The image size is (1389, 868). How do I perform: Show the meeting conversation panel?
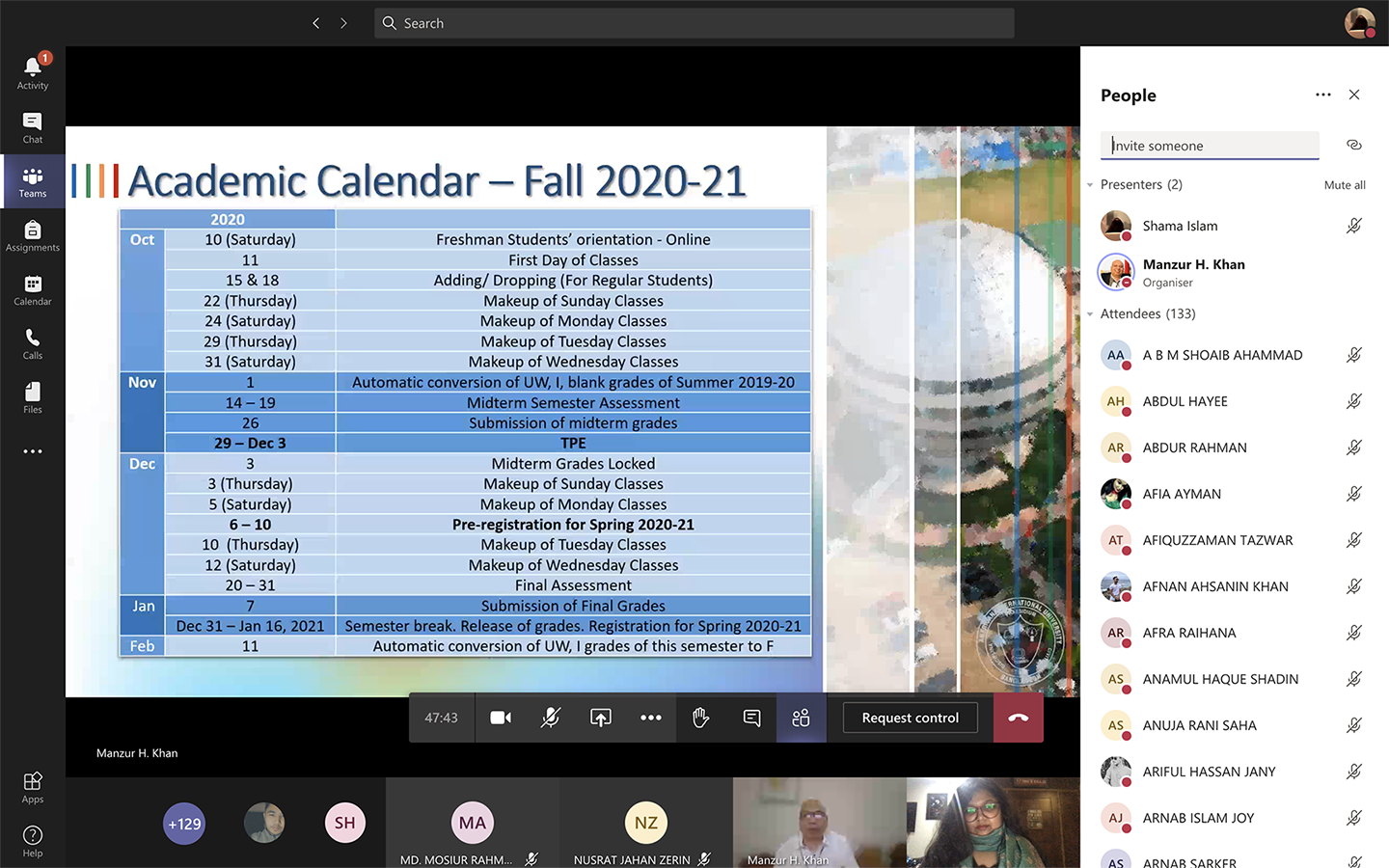pyautogui.click(x=751, y=718)
